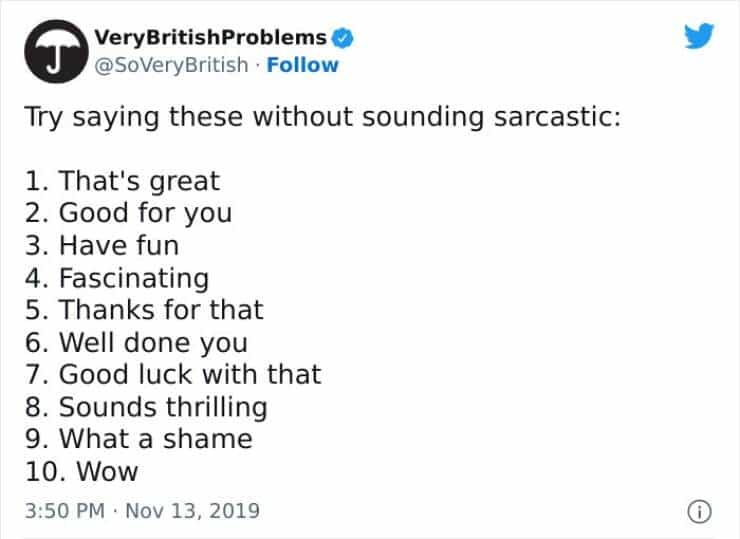Click the 'Try saying these' intro line

click(x=323, y=116)
